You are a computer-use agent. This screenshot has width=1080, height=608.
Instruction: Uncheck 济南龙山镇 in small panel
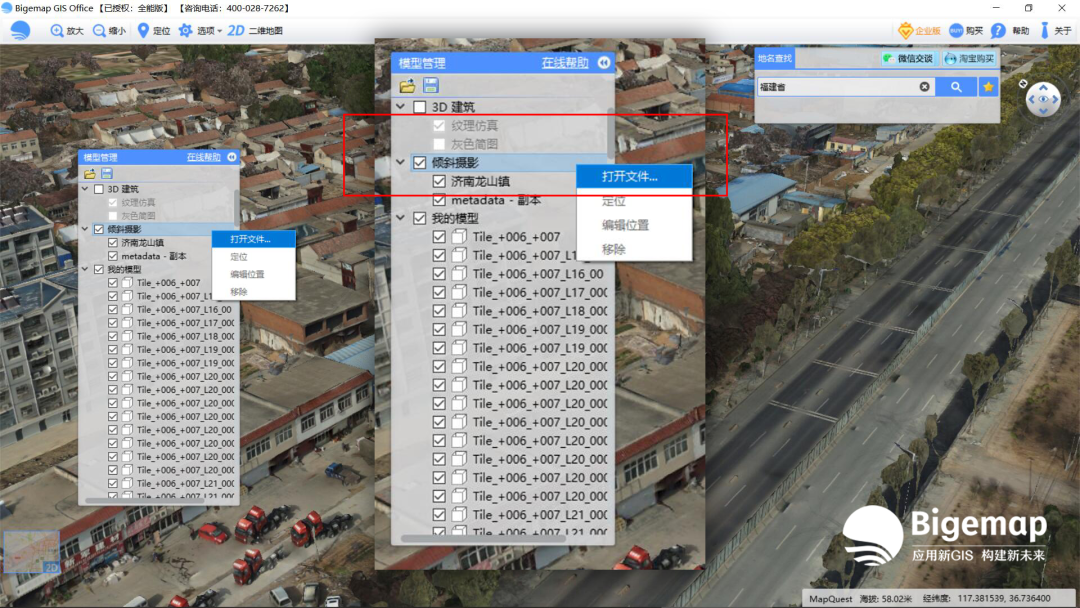[113, 242]
